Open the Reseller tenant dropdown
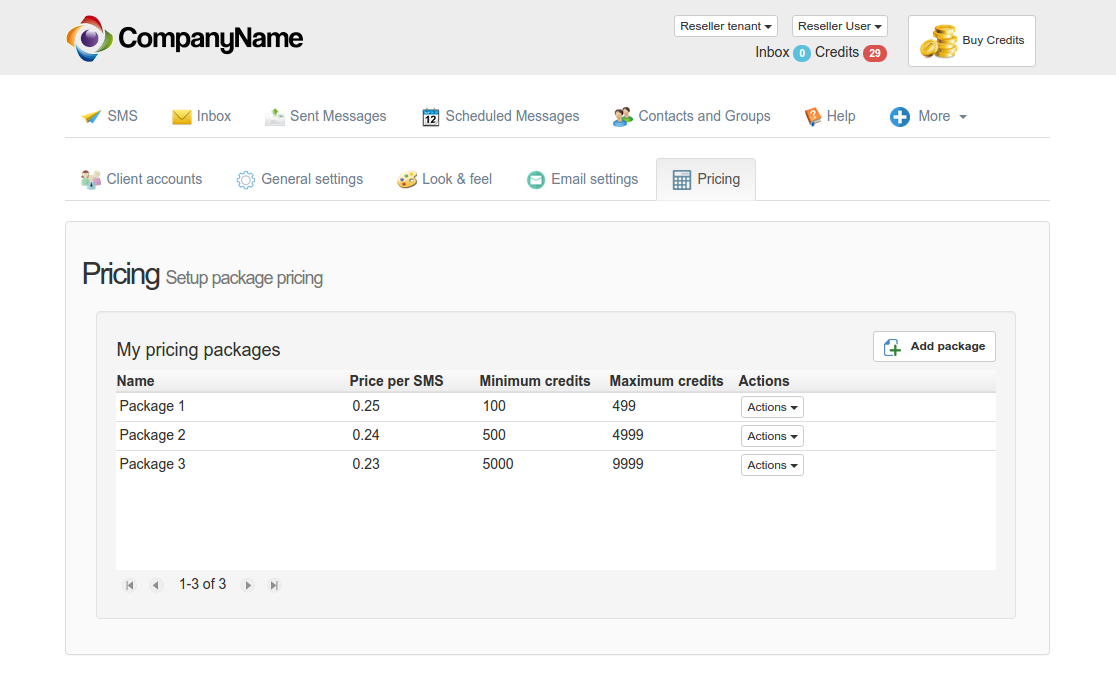This screenshot has height=678, width=1116. [725, 26]
